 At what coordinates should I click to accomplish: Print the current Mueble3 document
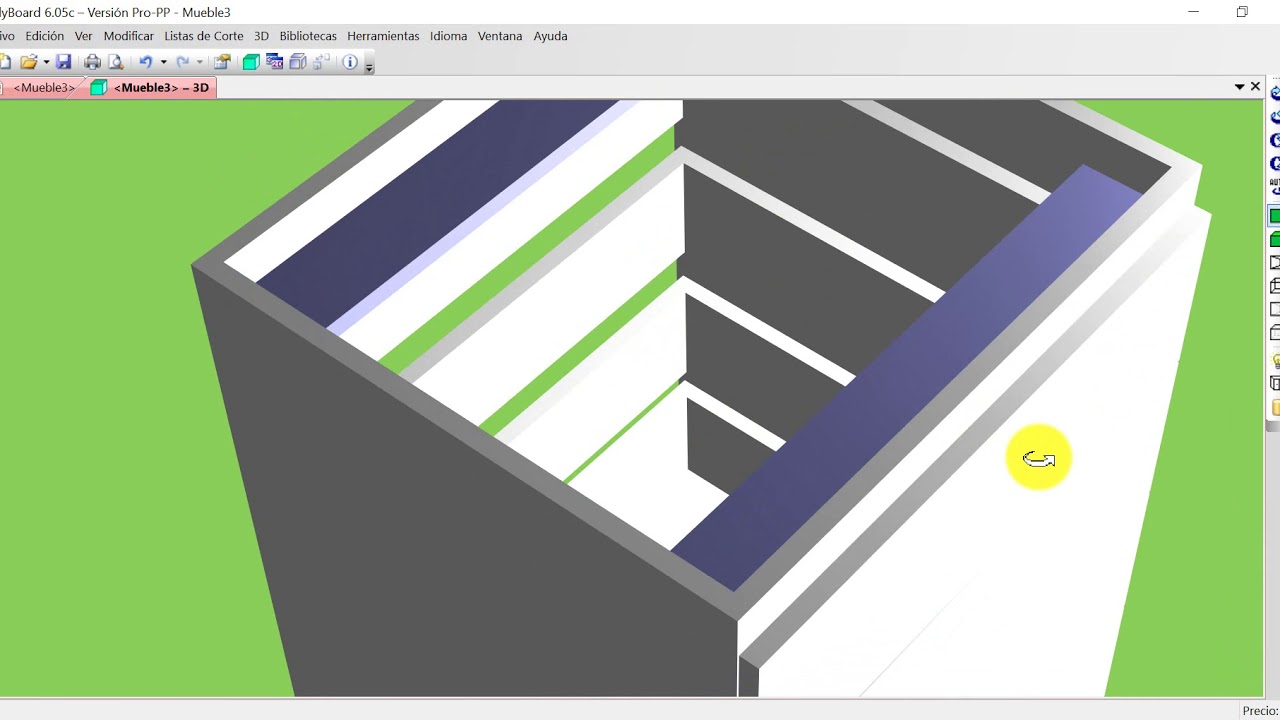(x=92, y=62)
